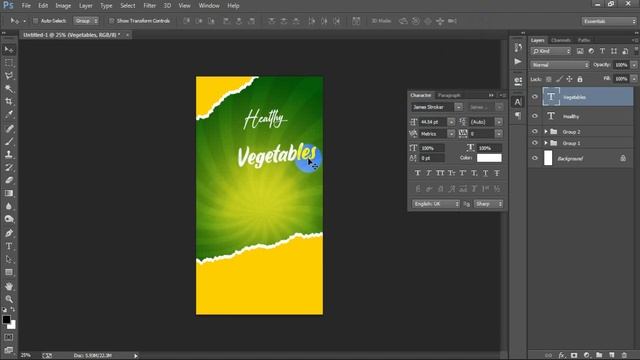The height and width of the screenshot is (360, 640).
Task: Select the Eyedropper tool
Action: click(9, 114)
